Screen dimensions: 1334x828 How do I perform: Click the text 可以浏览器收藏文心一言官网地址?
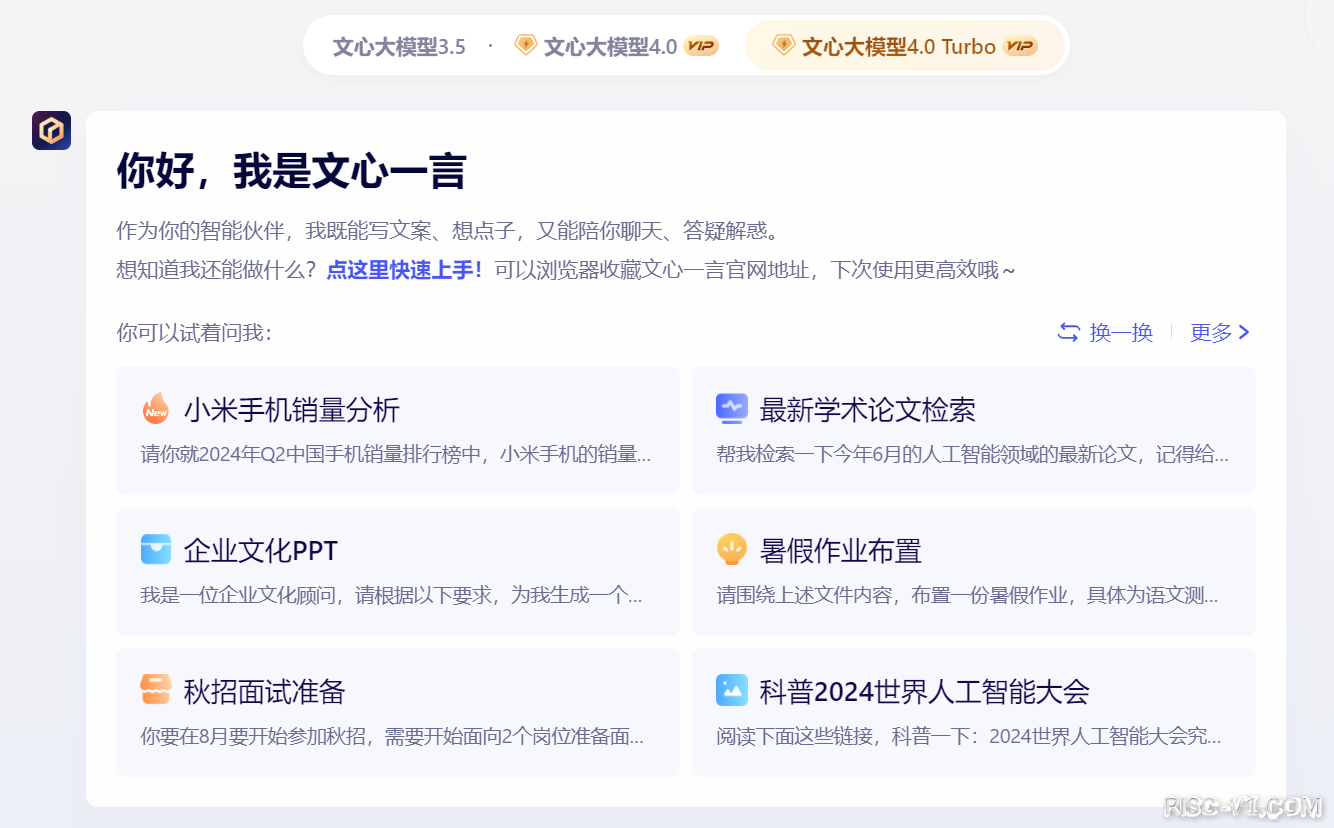pyautogui.click(x=652, y=270)
